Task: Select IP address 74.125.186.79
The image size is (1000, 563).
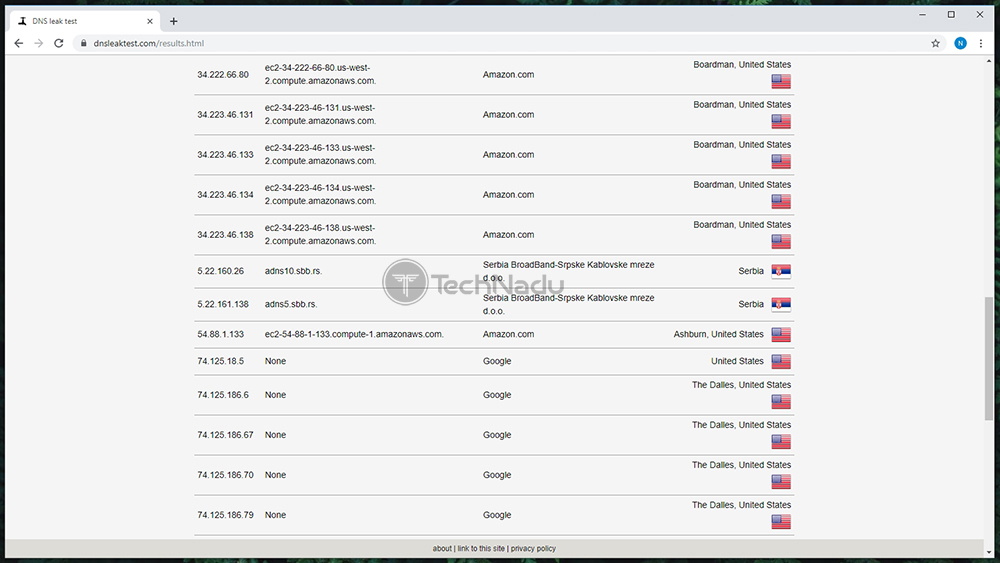Action: coord(225,515)
